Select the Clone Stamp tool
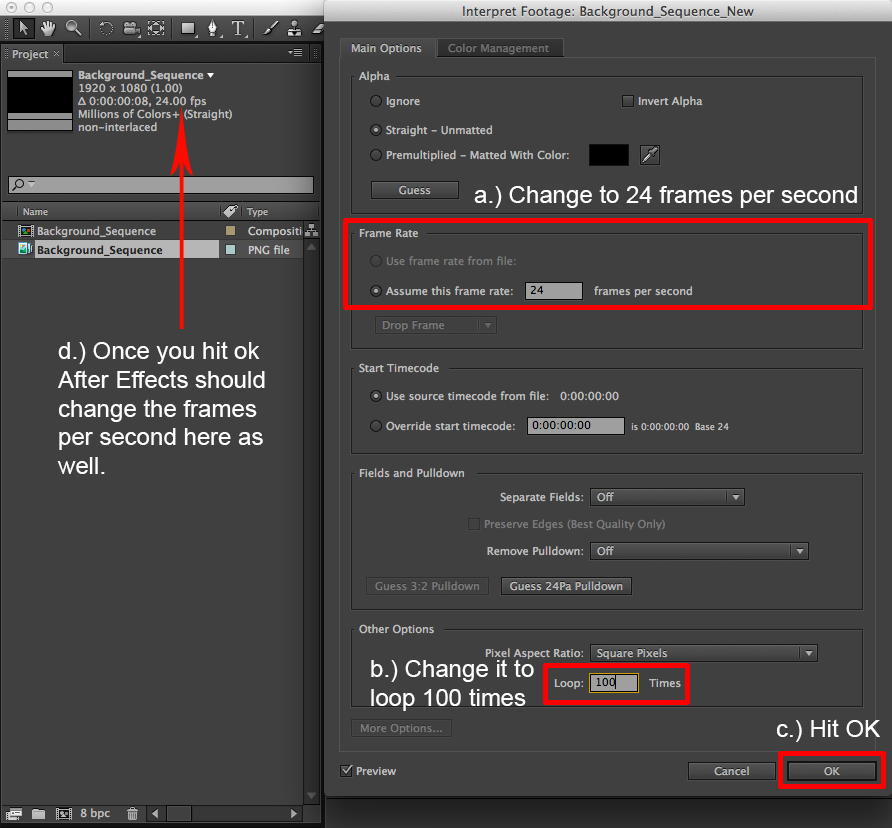The image size is (892, 828). pos(294,28)
